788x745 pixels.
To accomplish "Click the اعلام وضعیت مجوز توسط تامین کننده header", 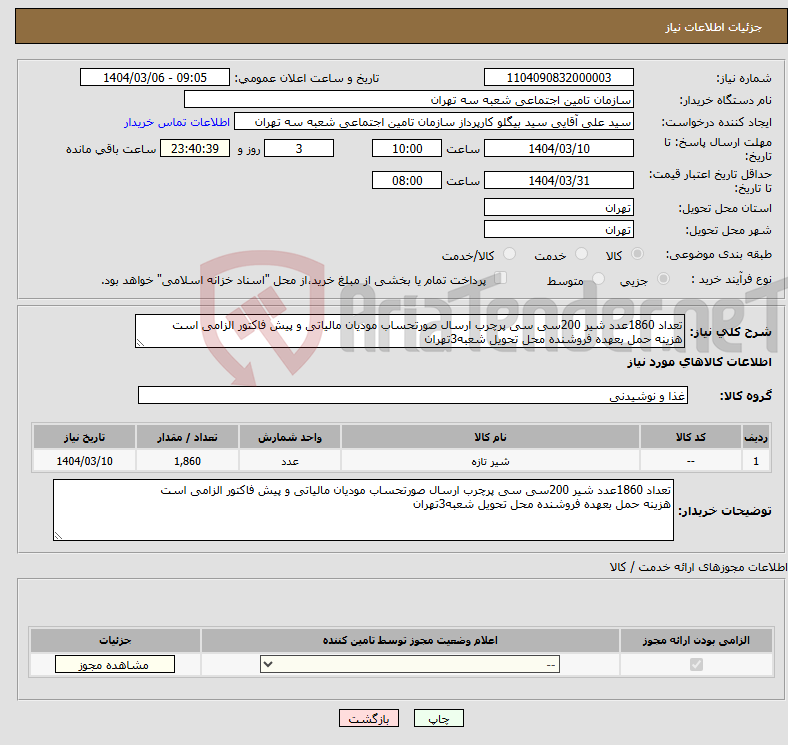I will [x=410, y=640].
